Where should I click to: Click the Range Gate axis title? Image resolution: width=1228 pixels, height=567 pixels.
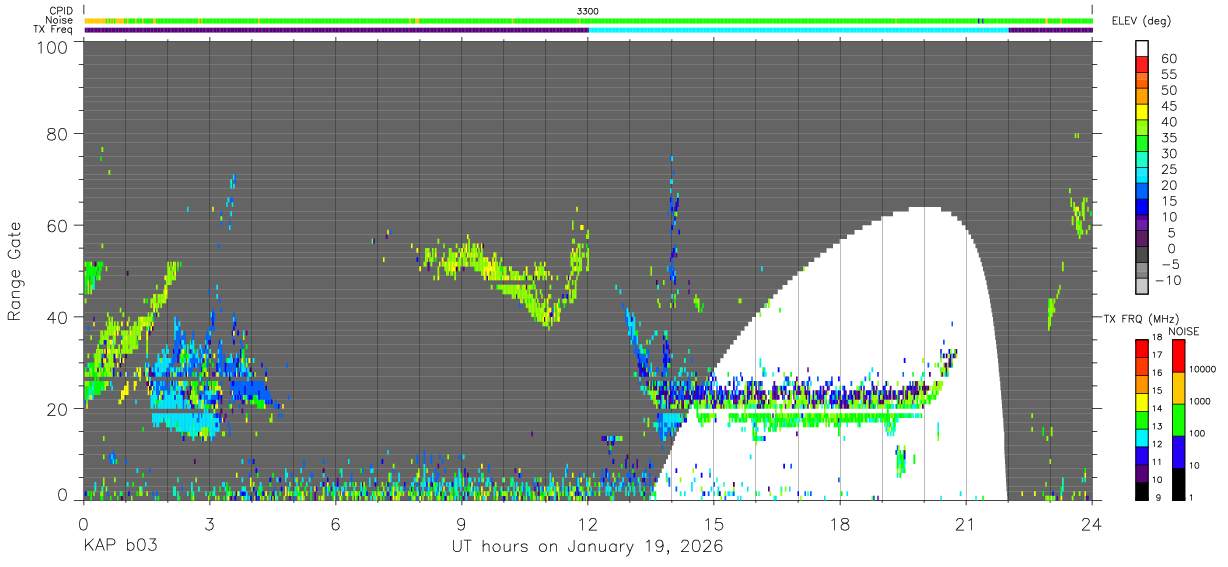point(15,271)
